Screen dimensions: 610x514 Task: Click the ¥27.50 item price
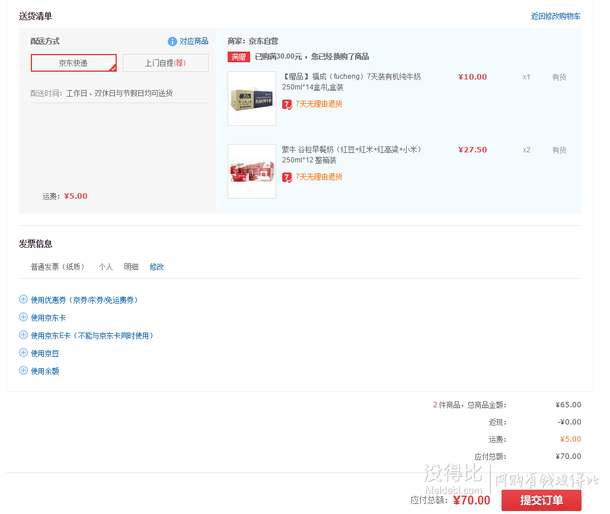[473, 150]
